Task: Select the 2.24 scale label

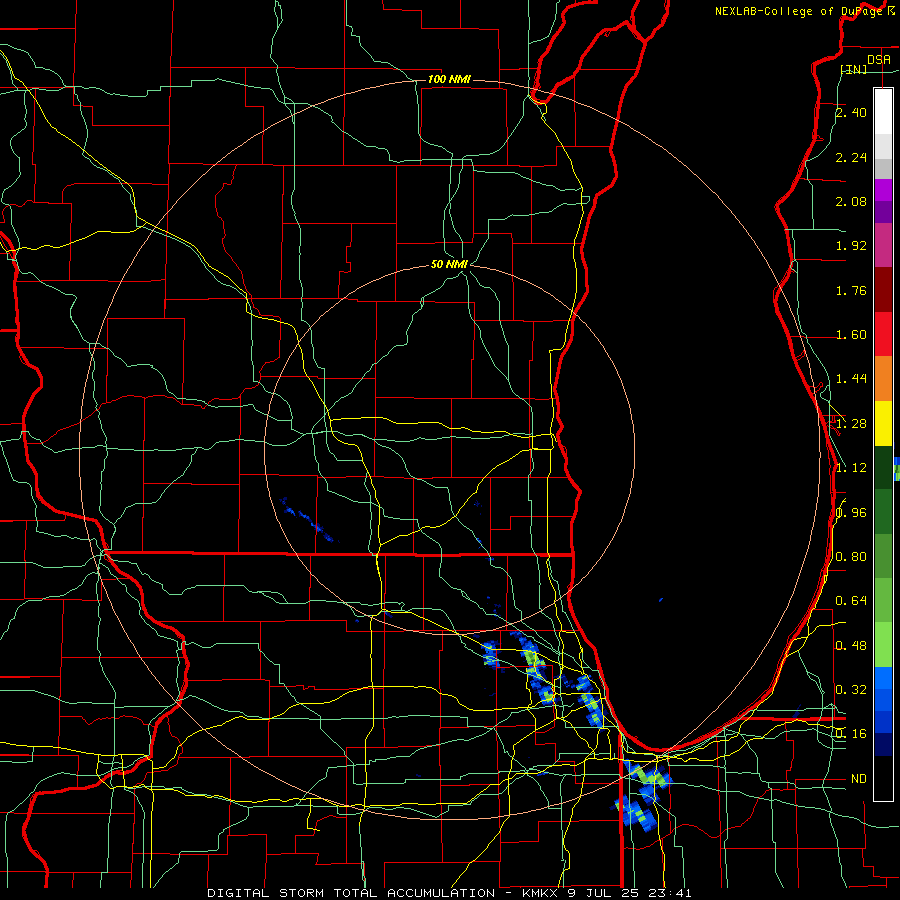Action: 851,157
